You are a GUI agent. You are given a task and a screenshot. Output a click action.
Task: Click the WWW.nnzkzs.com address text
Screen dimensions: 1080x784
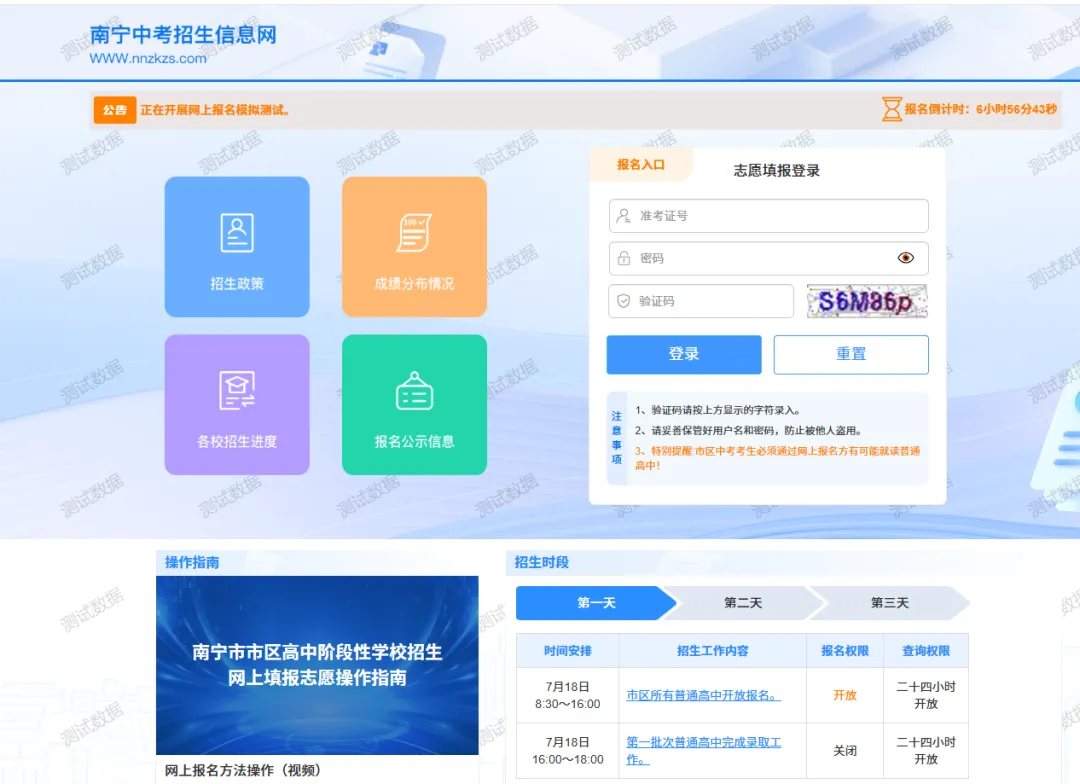coord(148,59)
